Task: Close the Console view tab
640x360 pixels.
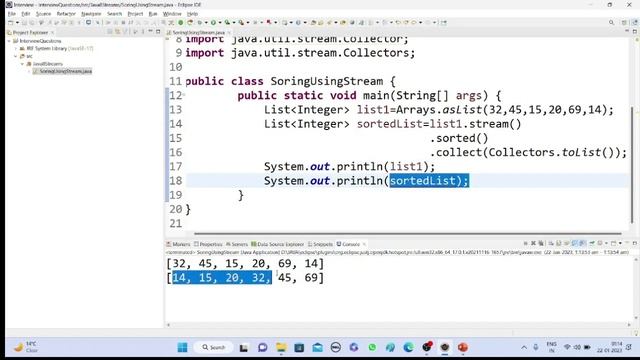Action: pyautogui.click(x=364, y=244)
